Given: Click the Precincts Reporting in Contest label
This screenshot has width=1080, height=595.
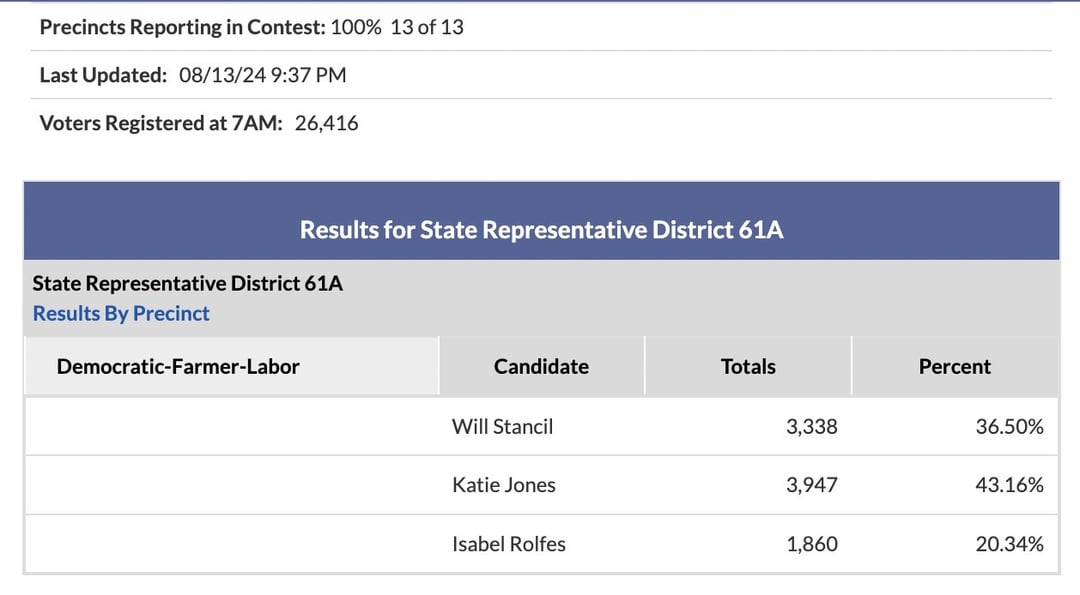Looking at the screenshot, I should (x=183, y=27).
